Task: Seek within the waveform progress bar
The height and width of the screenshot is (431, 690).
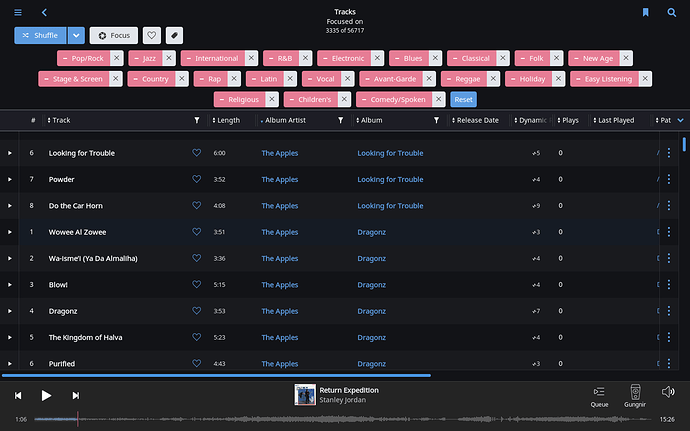Action: pyautogui.click(x=345, y=419)
